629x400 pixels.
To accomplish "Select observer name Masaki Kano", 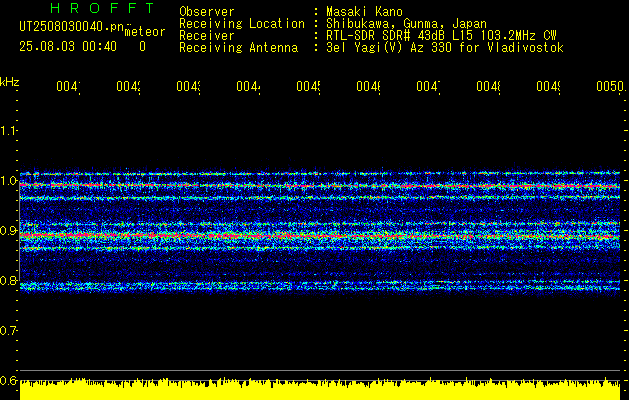I will pyautogui.click(x=364, y=11).
